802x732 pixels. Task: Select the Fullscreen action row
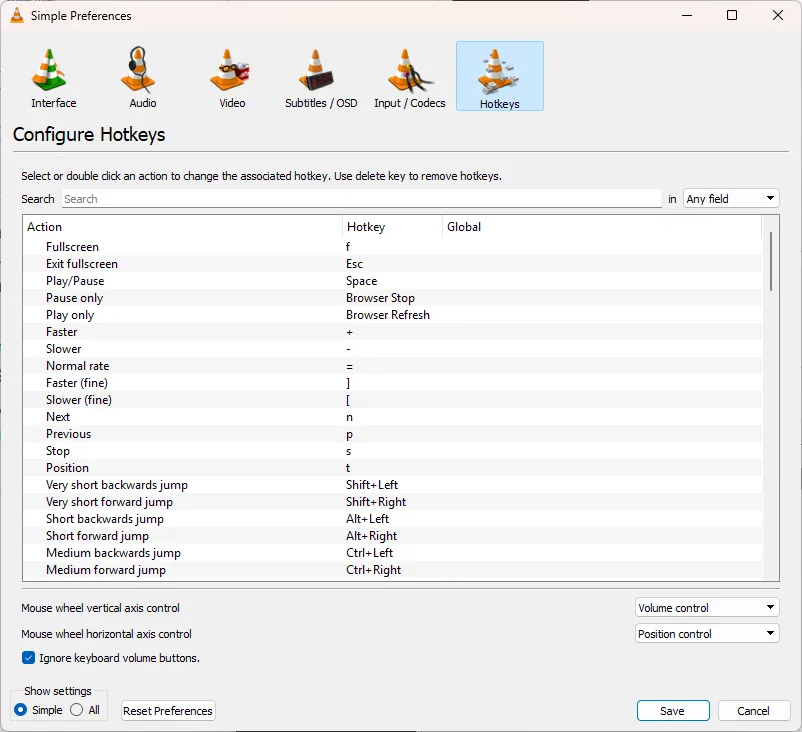(x=392, y=247)
